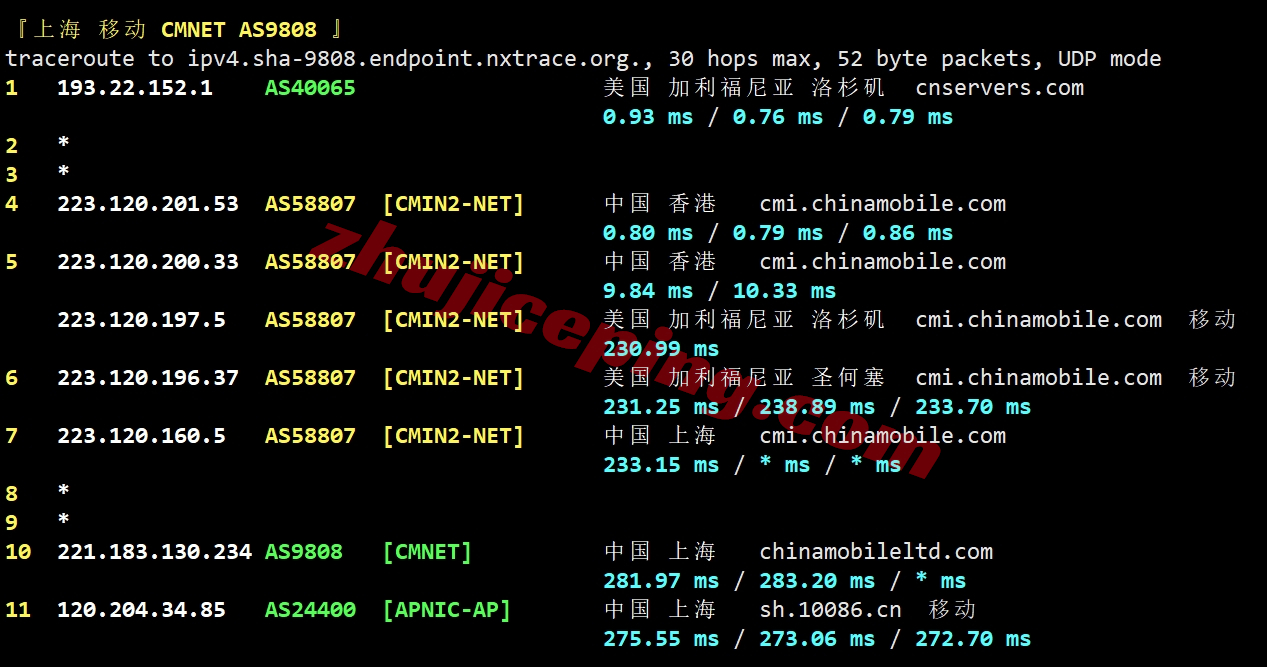The width and height of the screenshot is (1267, 667).
Task: Click the green CMNET tag
Action: point(427,552)
